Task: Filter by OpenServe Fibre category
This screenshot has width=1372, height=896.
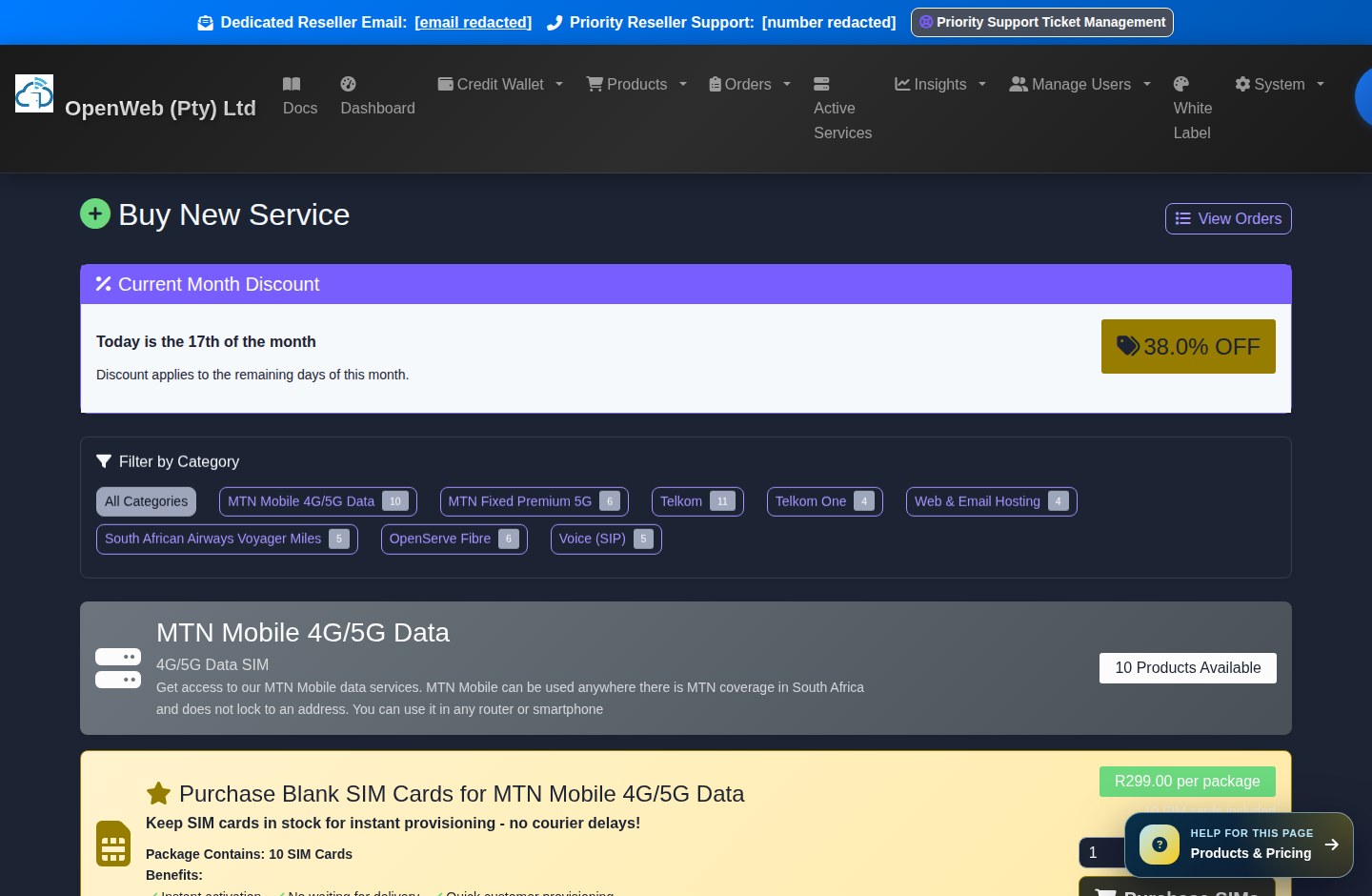Action: (454, 539)
